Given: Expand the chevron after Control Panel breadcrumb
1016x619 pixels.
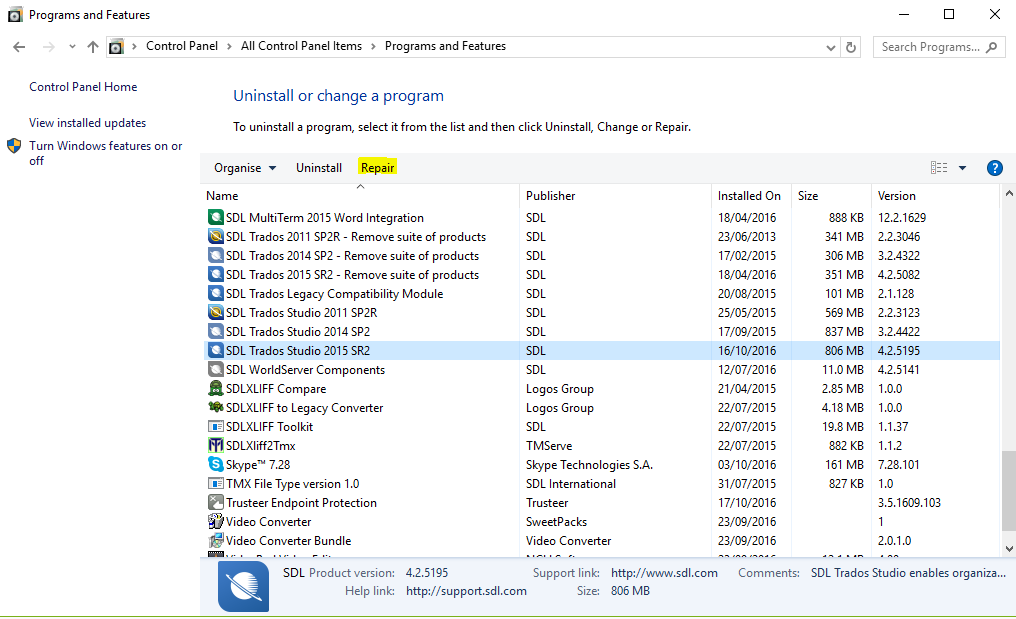Looking at the screenshot, I should point(229,47).
